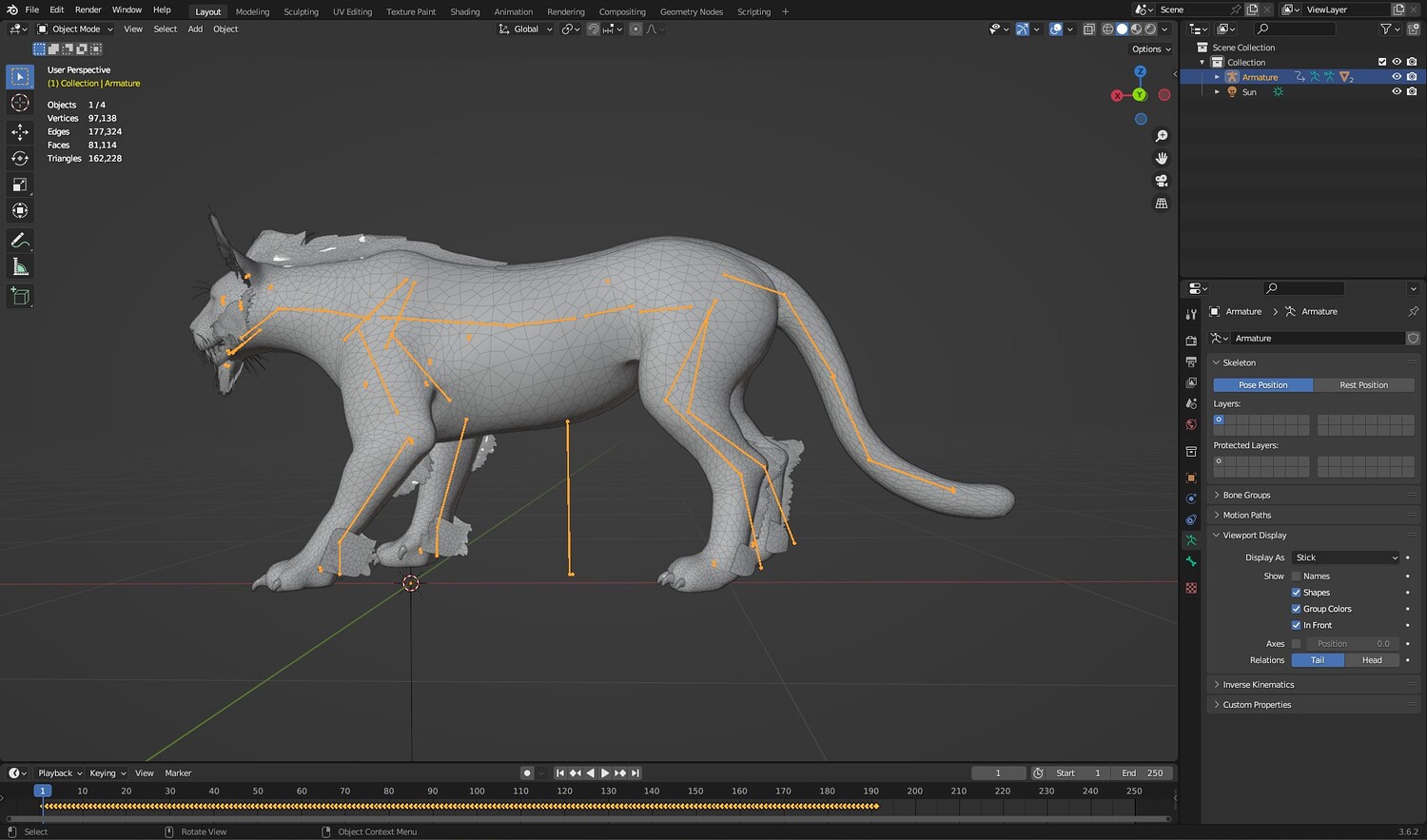Open the Output properties tab icon
Viewport: 1427px width, 840px height.
(x=1191, y=361)
